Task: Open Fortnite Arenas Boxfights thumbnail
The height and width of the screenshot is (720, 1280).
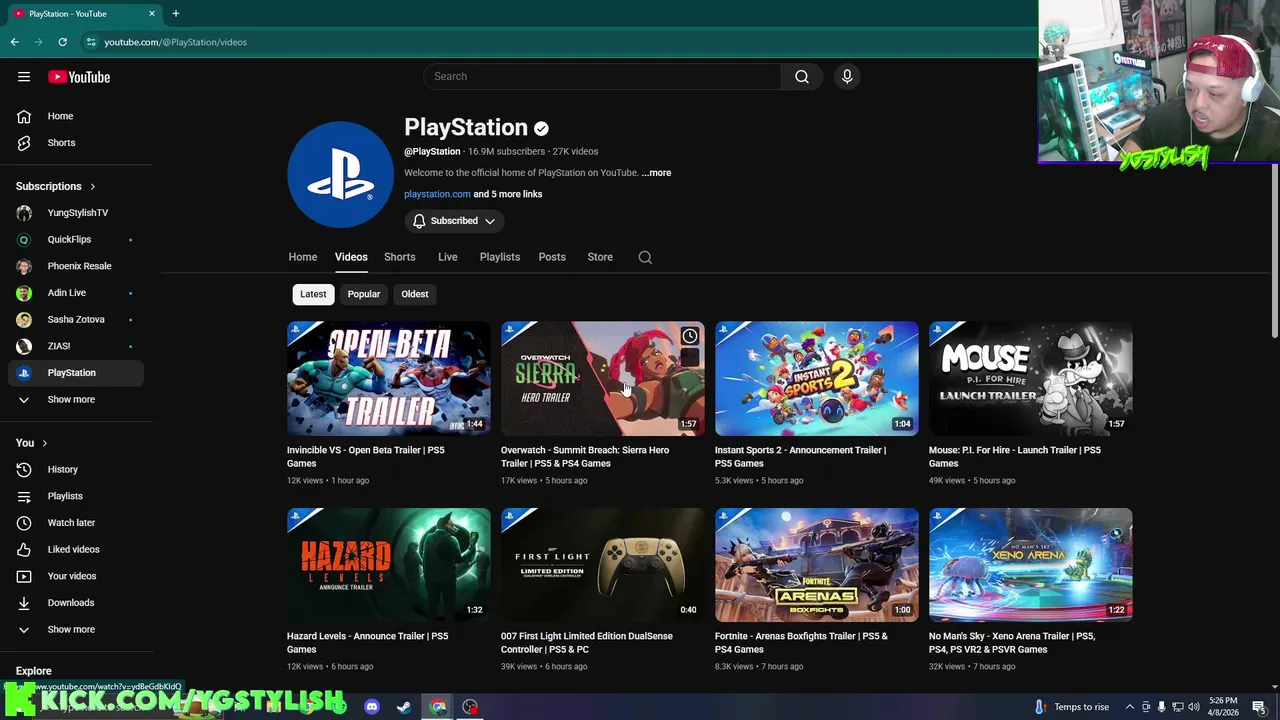Action: [817, 565]
